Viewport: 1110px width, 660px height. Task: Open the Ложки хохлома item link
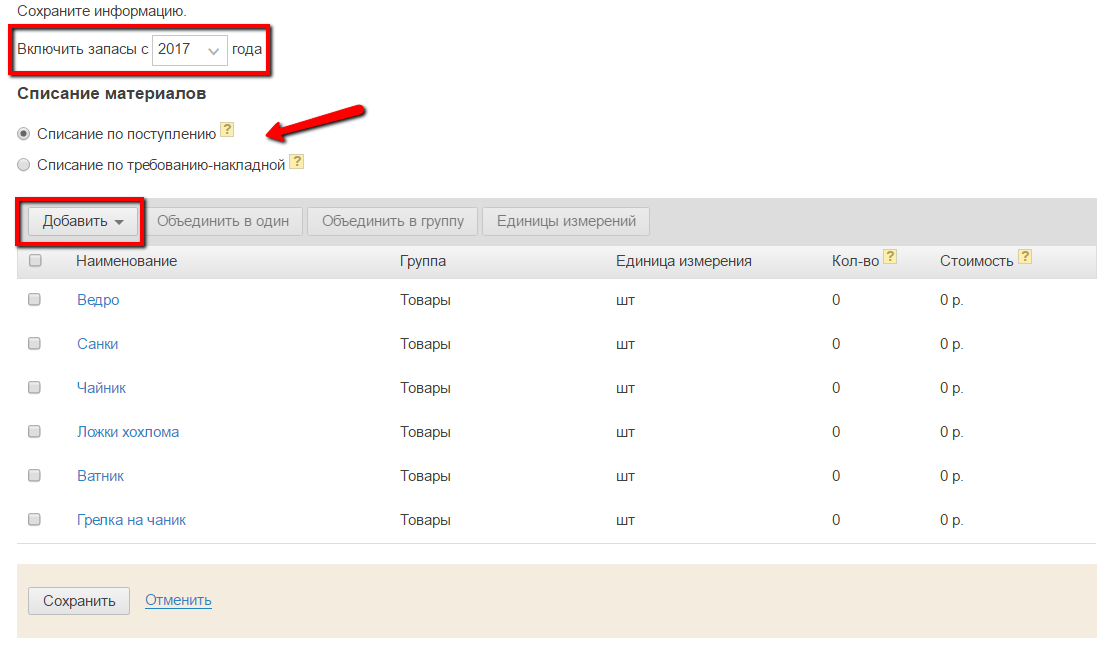128,432
